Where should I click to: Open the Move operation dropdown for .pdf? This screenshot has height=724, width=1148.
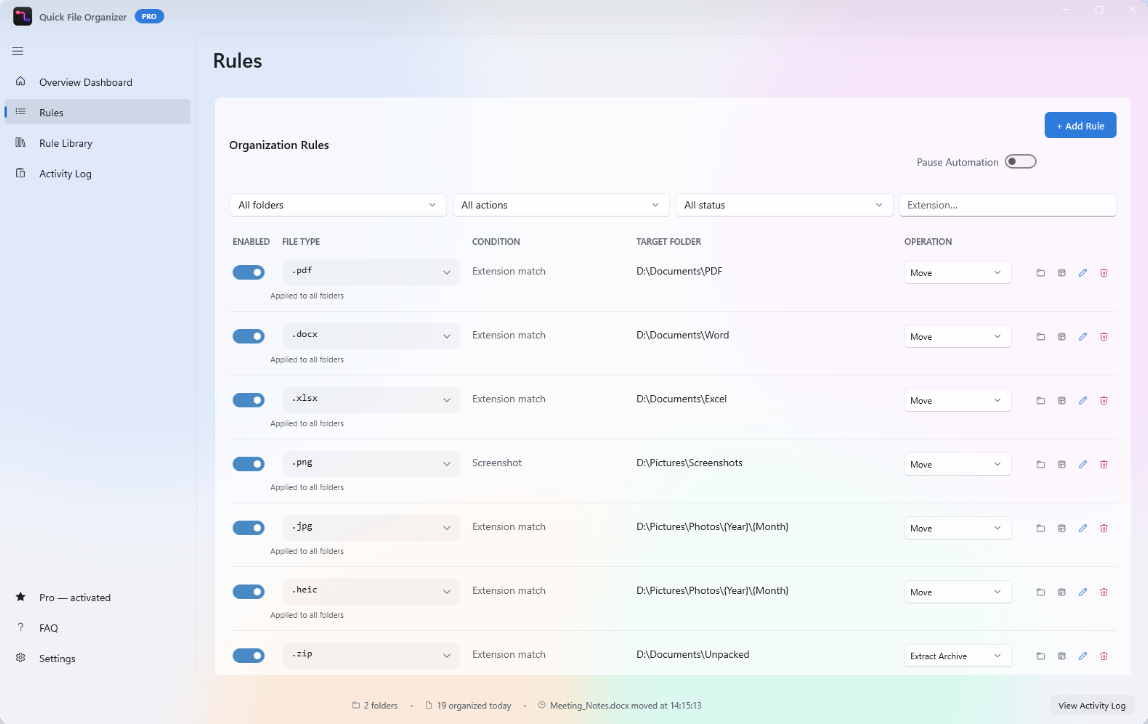pos(958,272)
